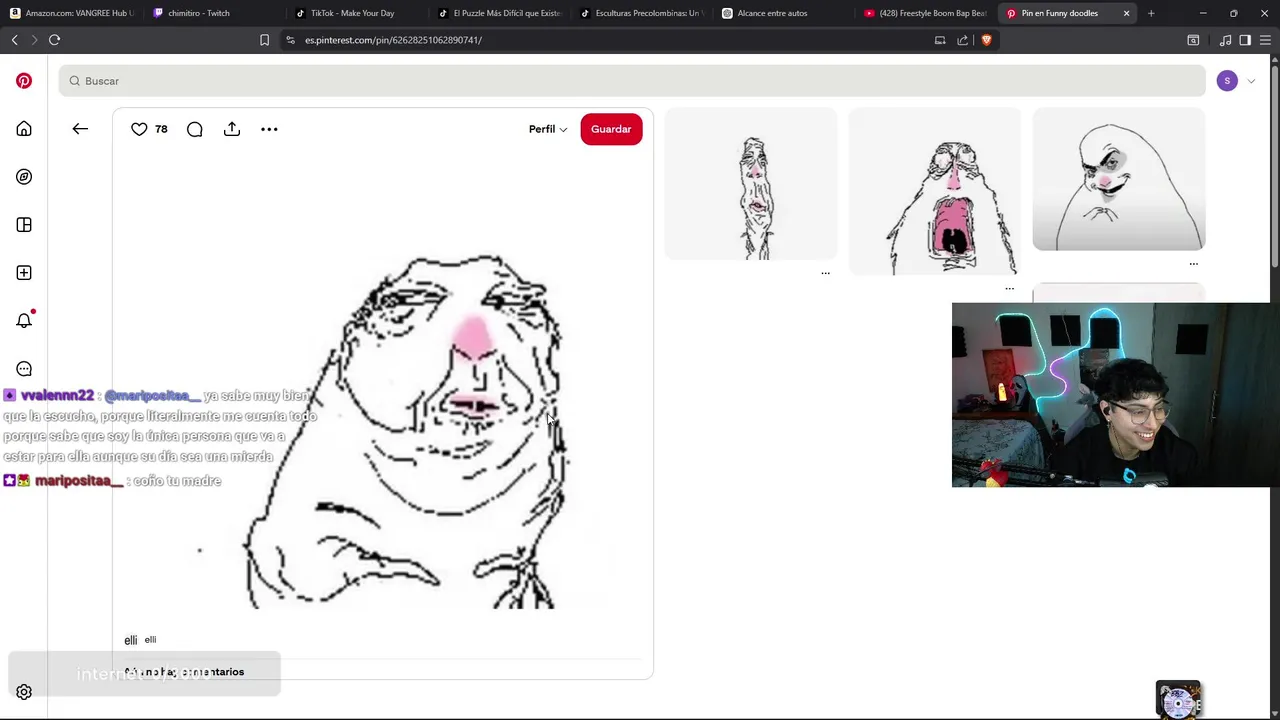Switch to Freestyle Boom Bap Beat tab
The image size is (1280, 720).
(x=927, y=13)
